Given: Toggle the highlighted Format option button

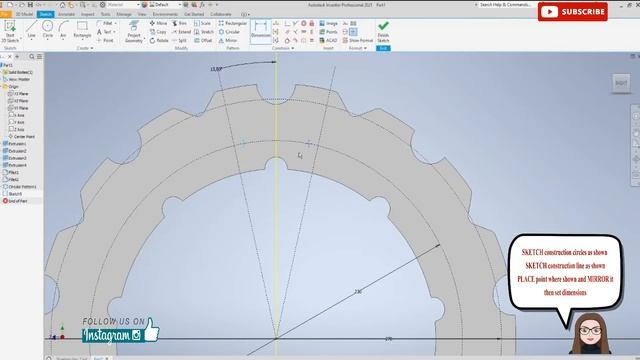Looking at the screenshot, I should (x=353, y=32).
